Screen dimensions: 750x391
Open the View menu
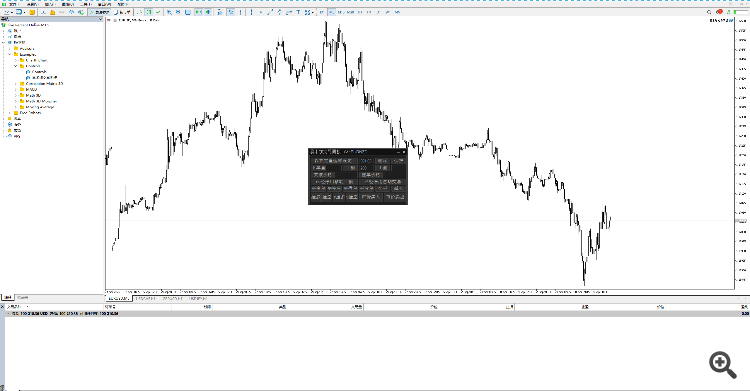[32, 4]
